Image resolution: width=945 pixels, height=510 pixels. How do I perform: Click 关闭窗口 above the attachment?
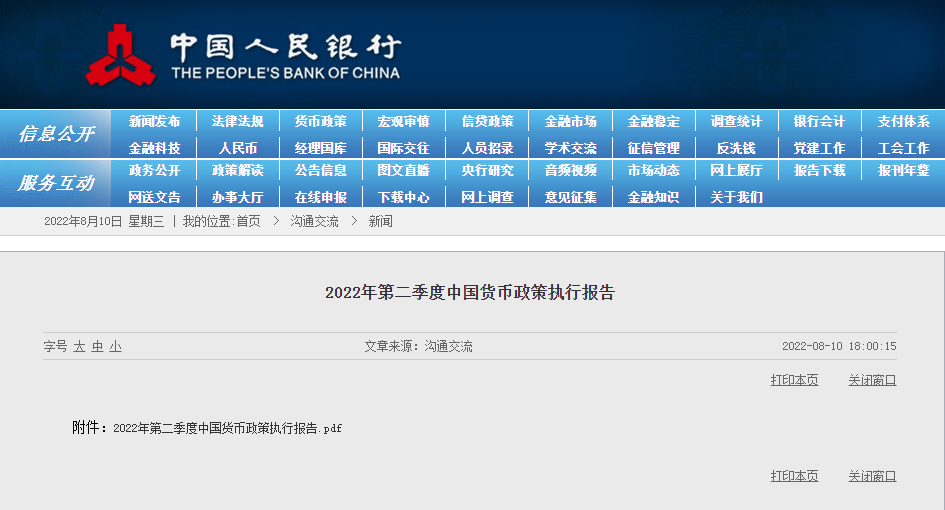872,380
